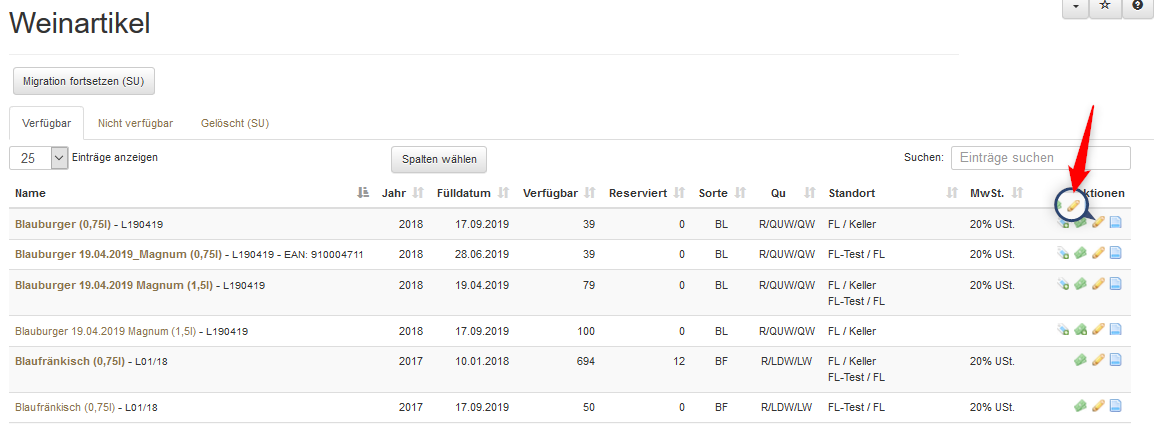Image resolution: width=1157 pixels, height=424 pixels.
Task: Focus the Einträge suchen search field
Action: tap(1040, 158)
